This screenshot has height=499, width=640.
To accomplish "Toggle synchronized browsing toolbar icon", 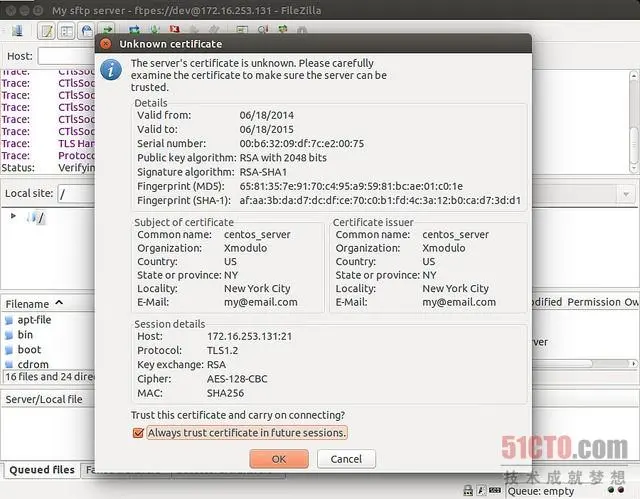I will (x=282, y=29).
